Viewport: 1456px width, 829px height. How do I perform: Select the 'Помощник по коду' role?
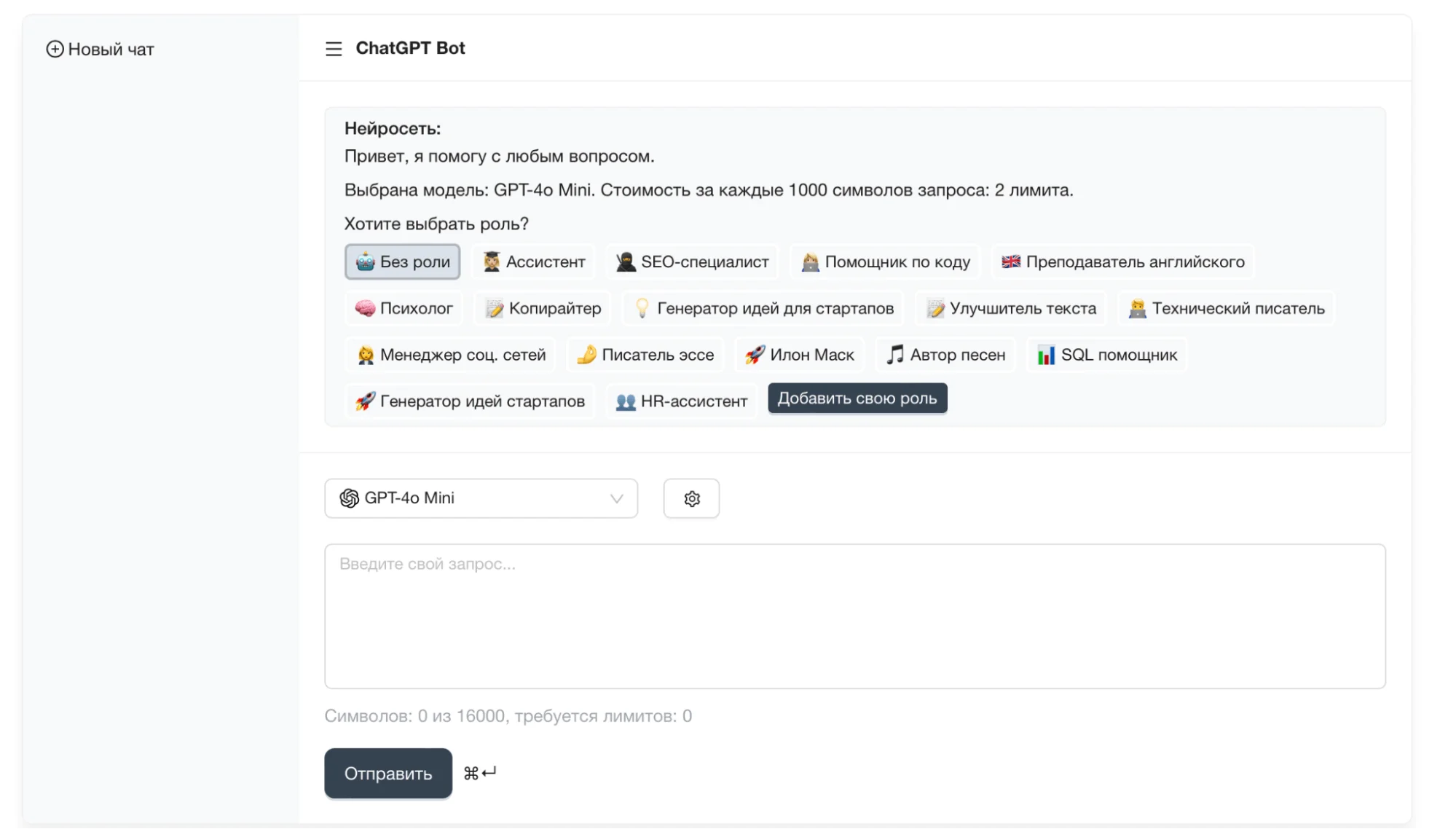pos(886,262)
